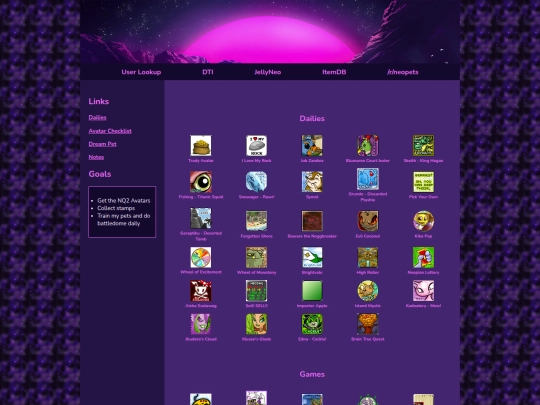Open the High Roller icon
540x405 pixels.
[x=368, y=257]
